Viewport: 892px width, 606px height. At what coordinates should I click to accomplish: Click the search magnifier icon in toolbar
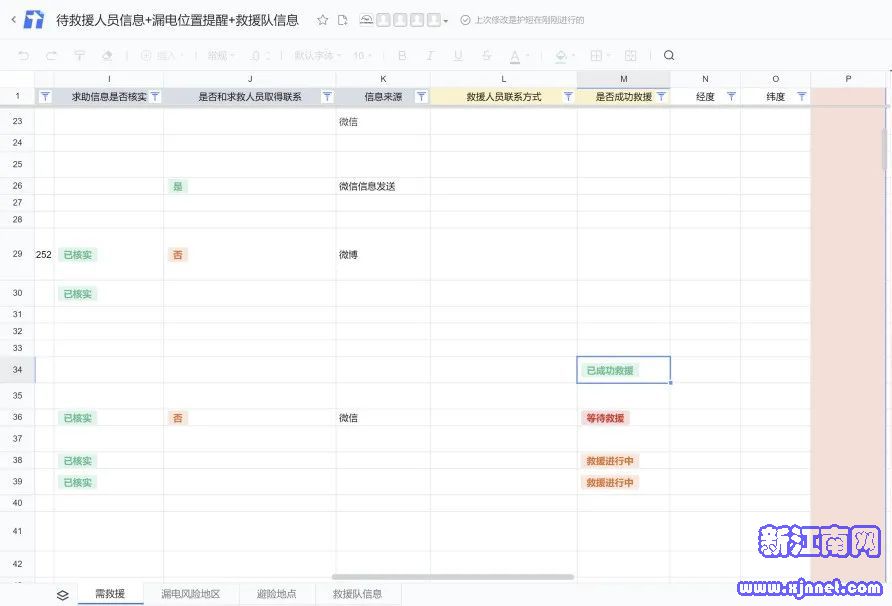(669, 56)
